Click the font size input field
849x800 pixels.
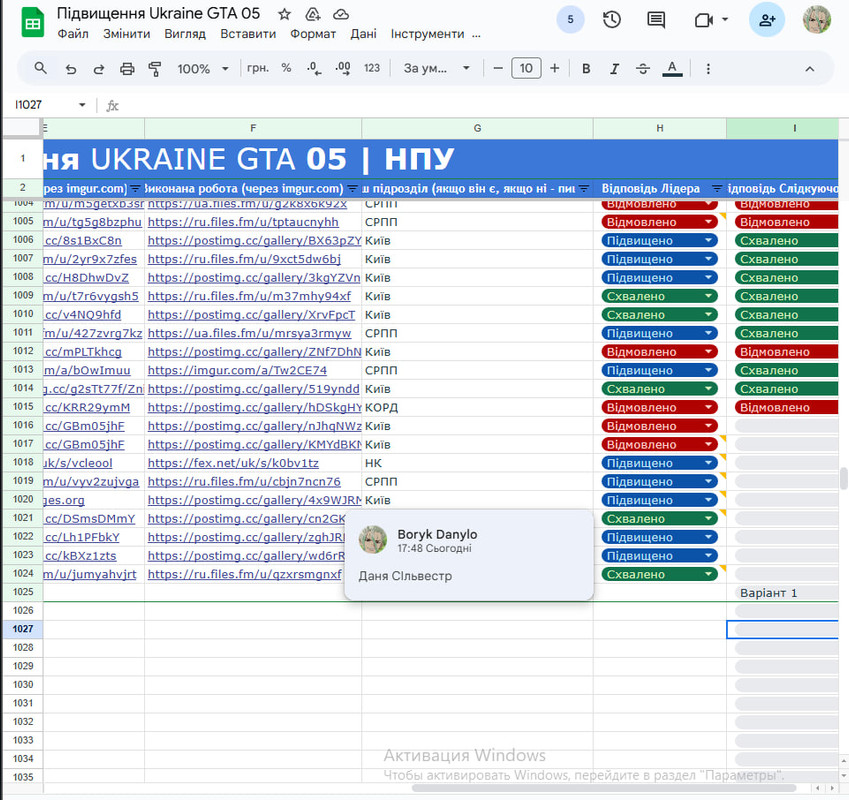(x=526, y=68)
